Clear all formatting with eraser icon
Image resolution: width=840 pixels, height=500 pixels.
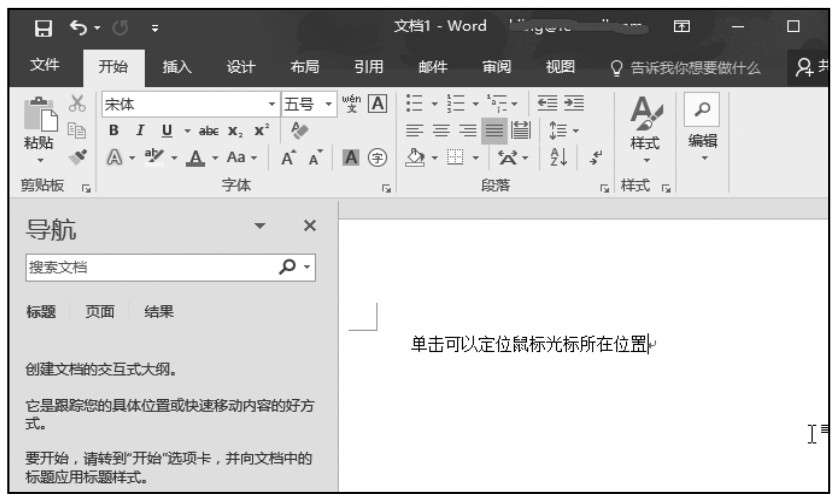(299, 130)
